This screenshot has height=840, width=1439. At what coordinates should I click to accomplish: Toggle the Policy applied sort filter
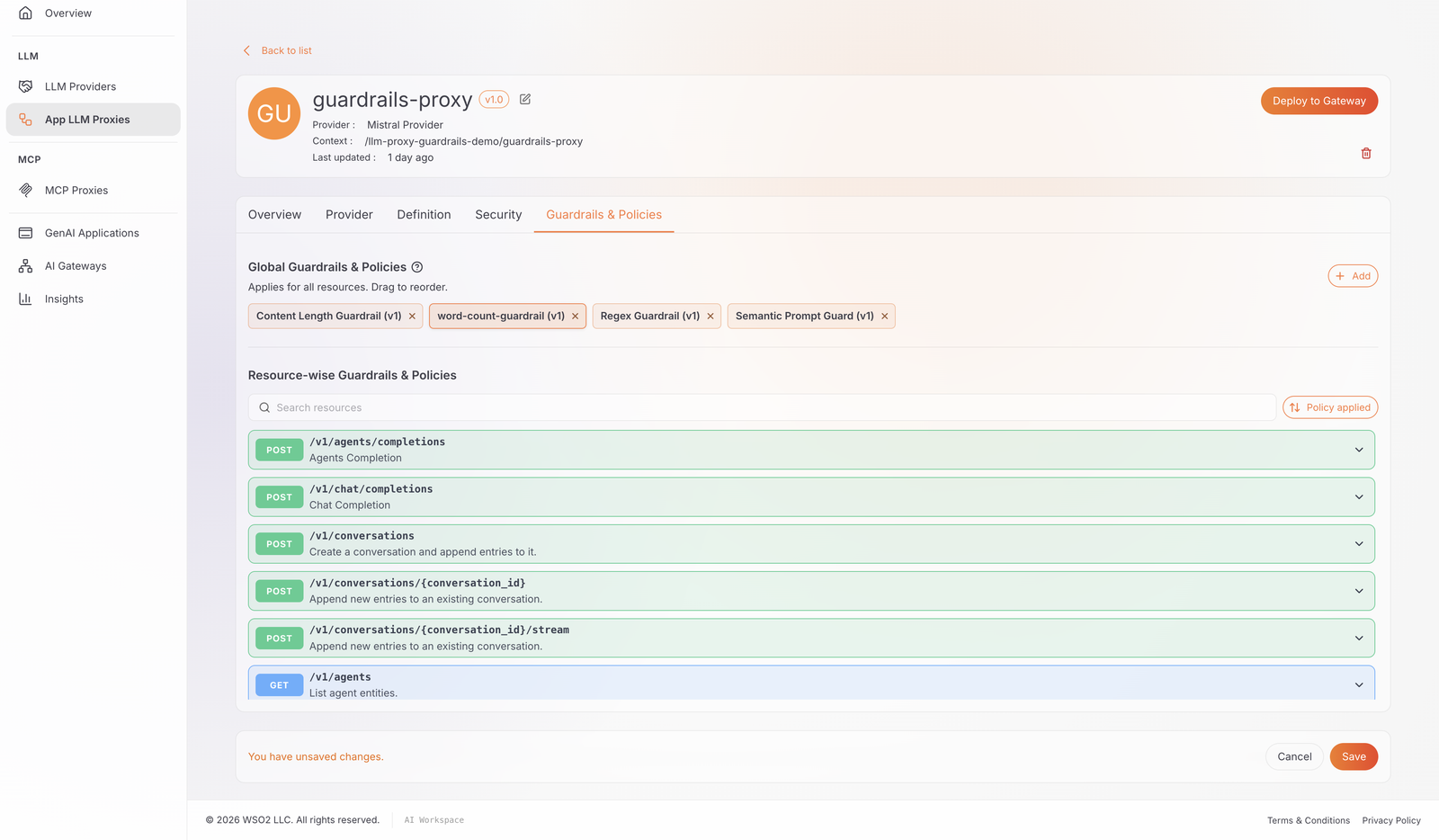1330,407
